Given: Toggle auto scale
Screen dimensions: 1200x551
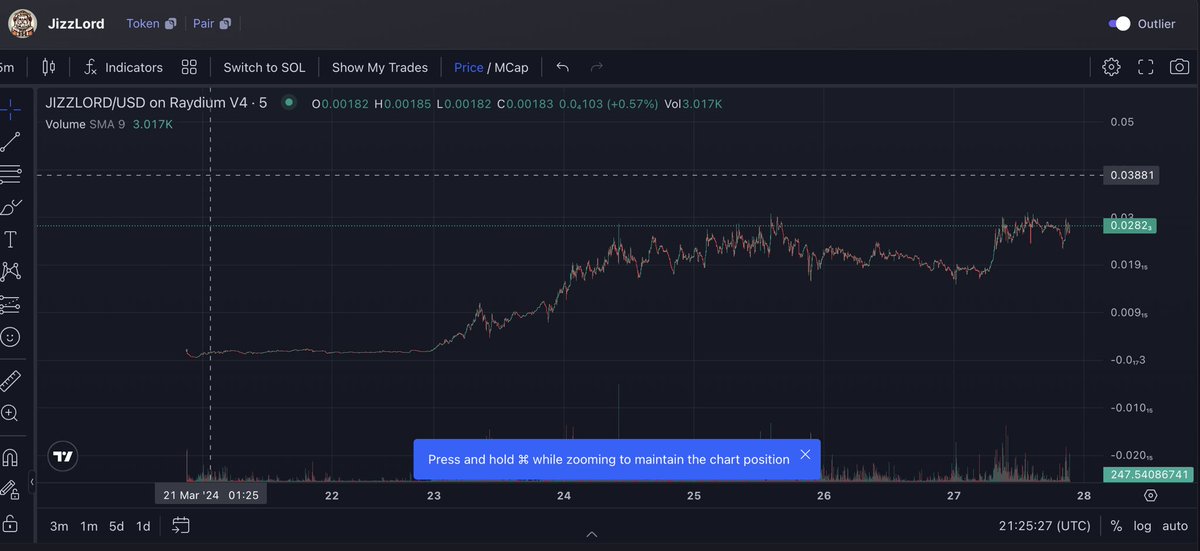Looking at the screenshot, I should coord(1174,526).
